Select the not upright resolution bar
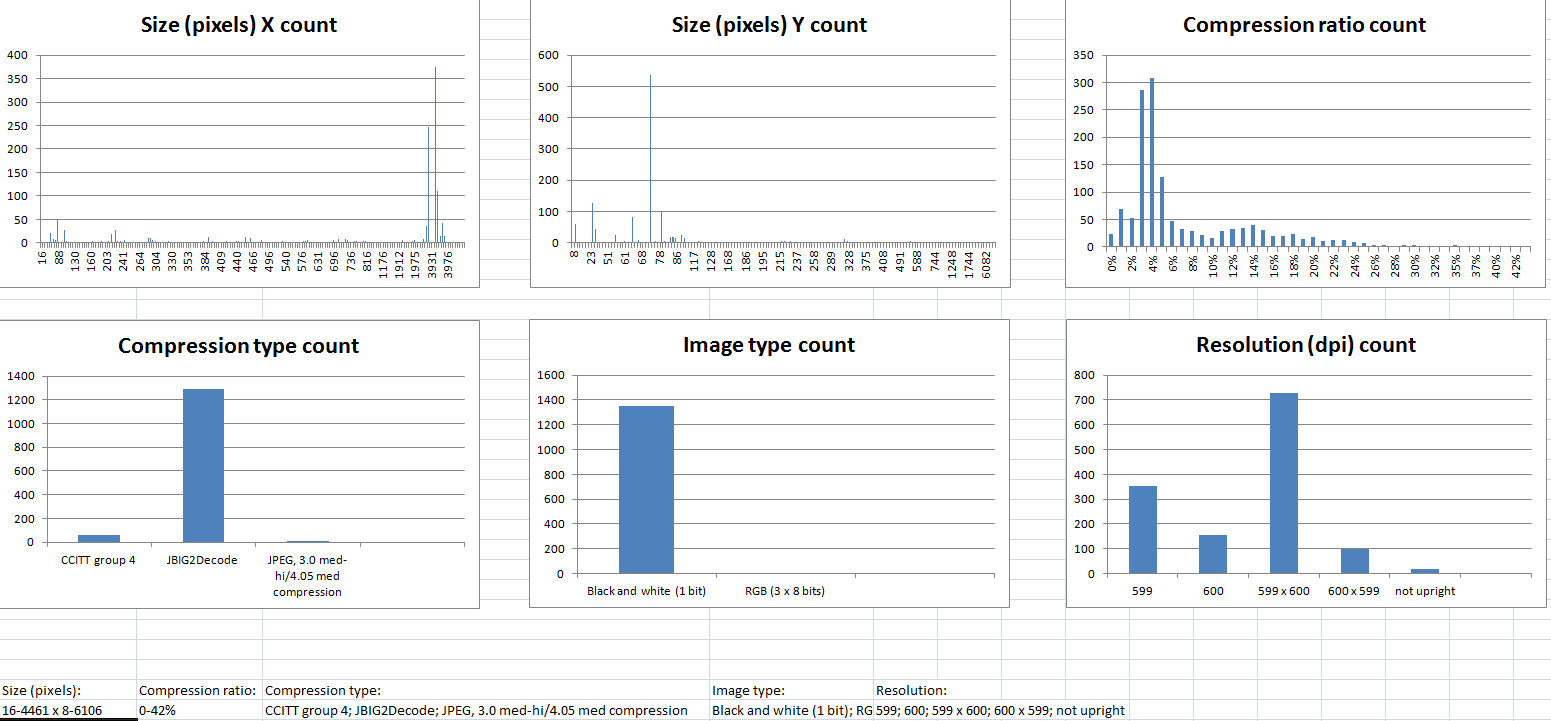This screenshot has height=721, width=1551. [1425, 571]
